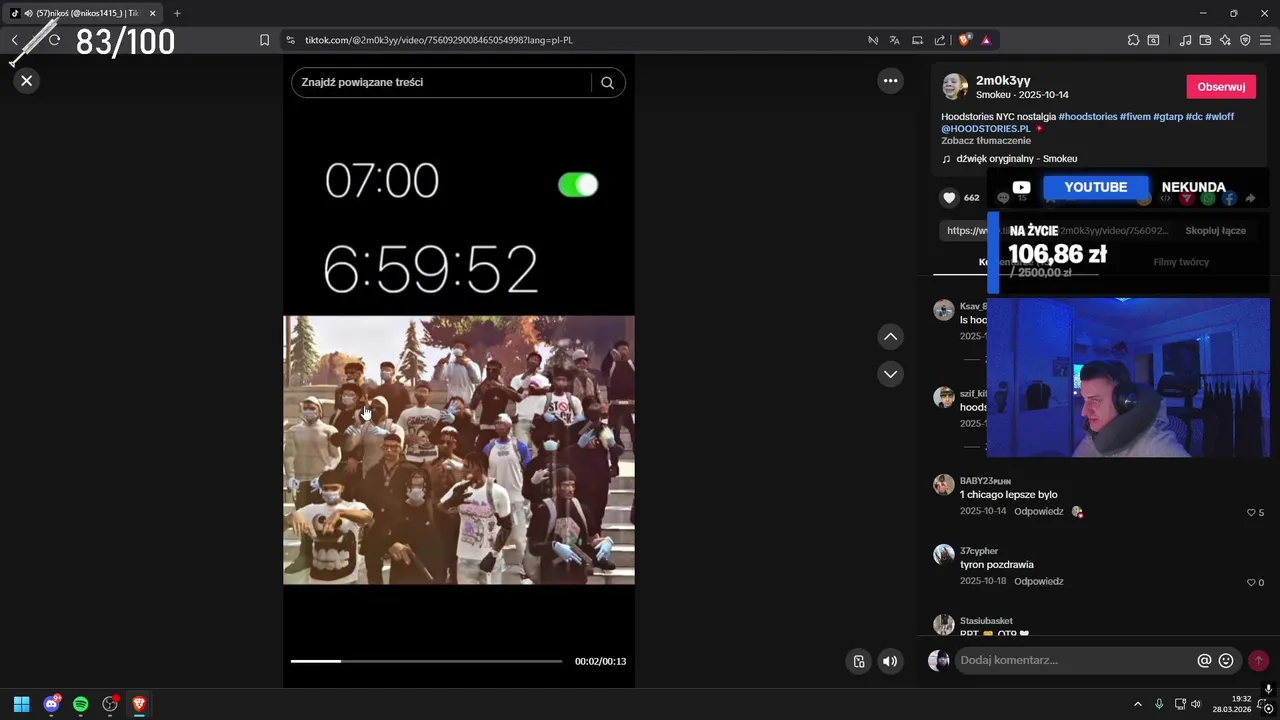This screenshot has width=1280, height=720.
Task: Open a new browser tab
Action: click(177, 13)
